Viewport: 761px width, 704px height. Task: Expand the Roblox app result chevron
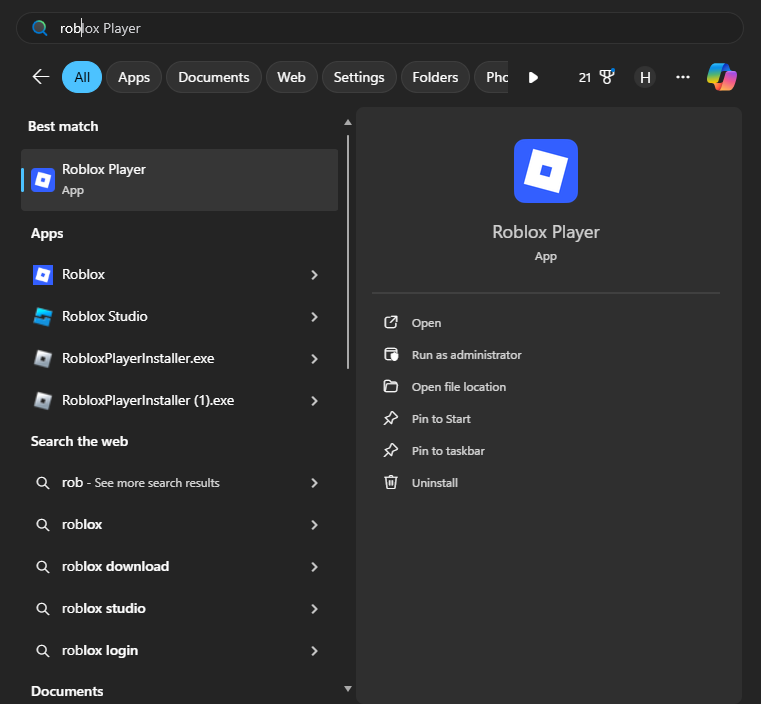click(x=314, y=275)
